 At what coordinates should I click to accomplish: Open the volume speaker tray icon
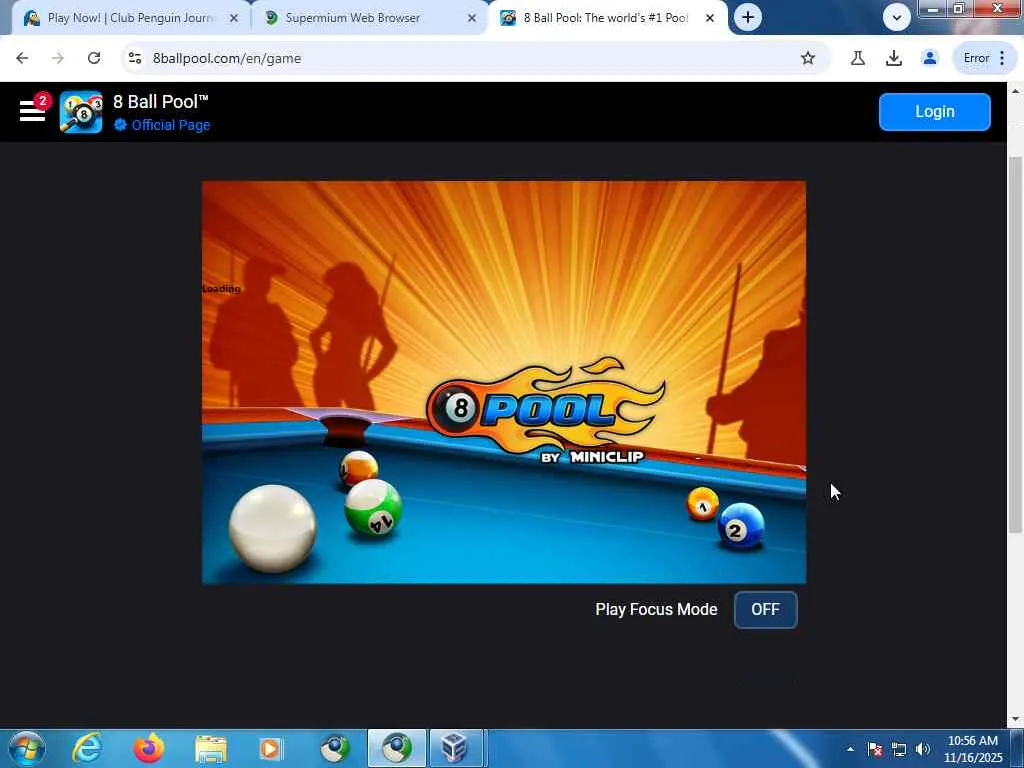click(923, 749)
